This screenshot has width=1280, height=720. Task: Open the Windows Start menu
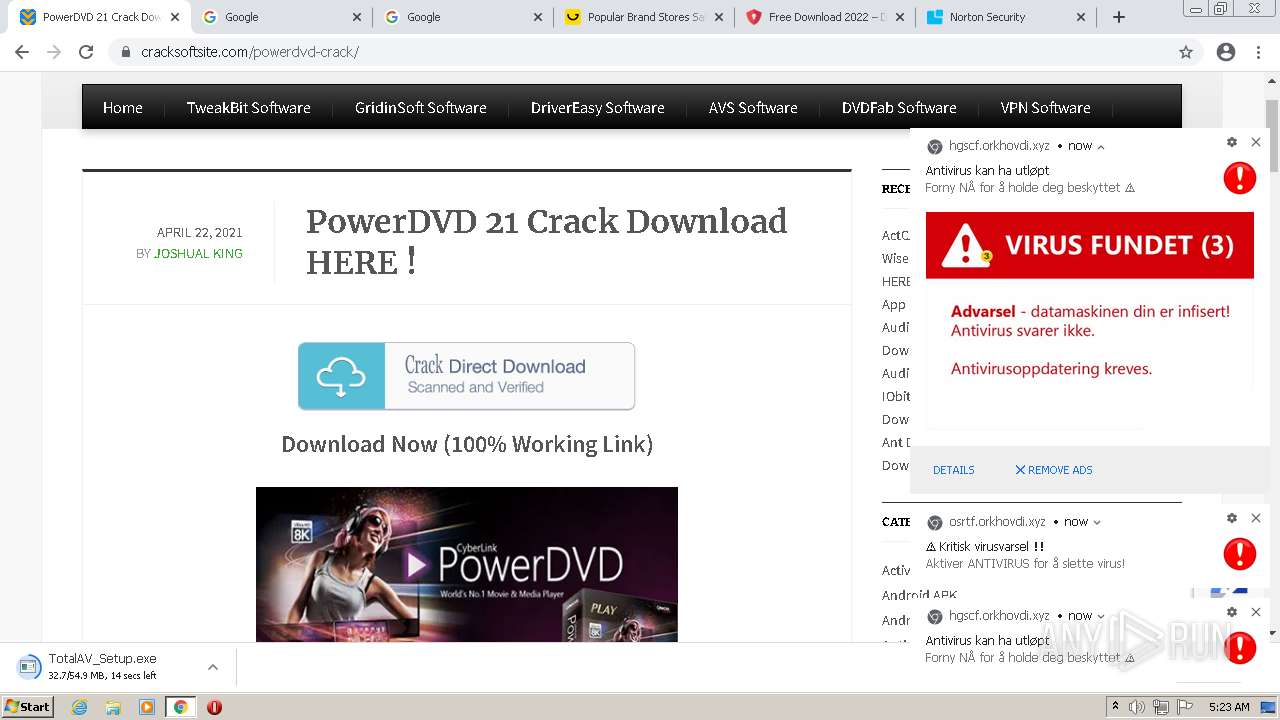point(28,707)
